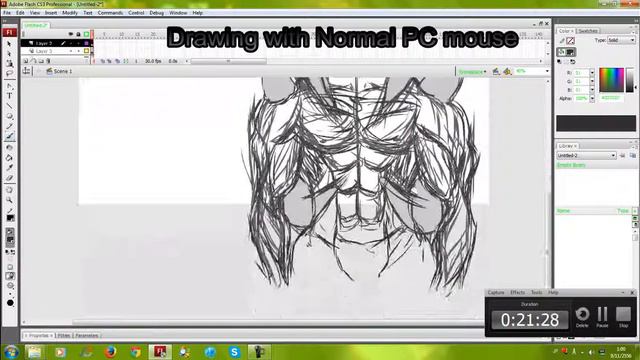Select the Oval shape tool
The height and width of the screenshot is (360, 640).
(x=9, y=116)
